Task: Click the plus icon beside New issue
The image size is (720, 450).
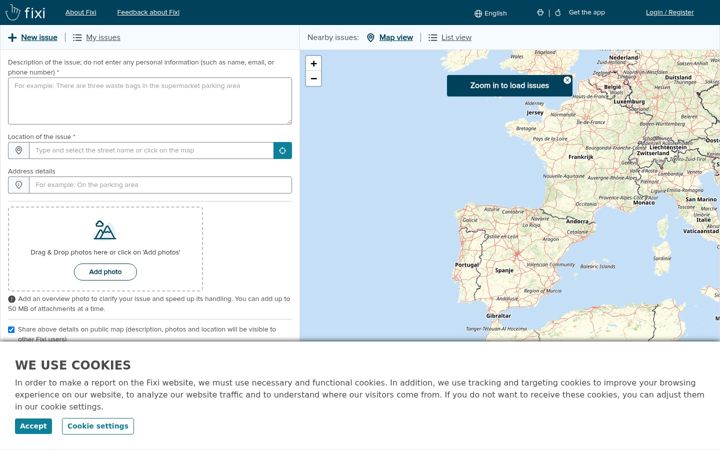Action: click(12, 37)
